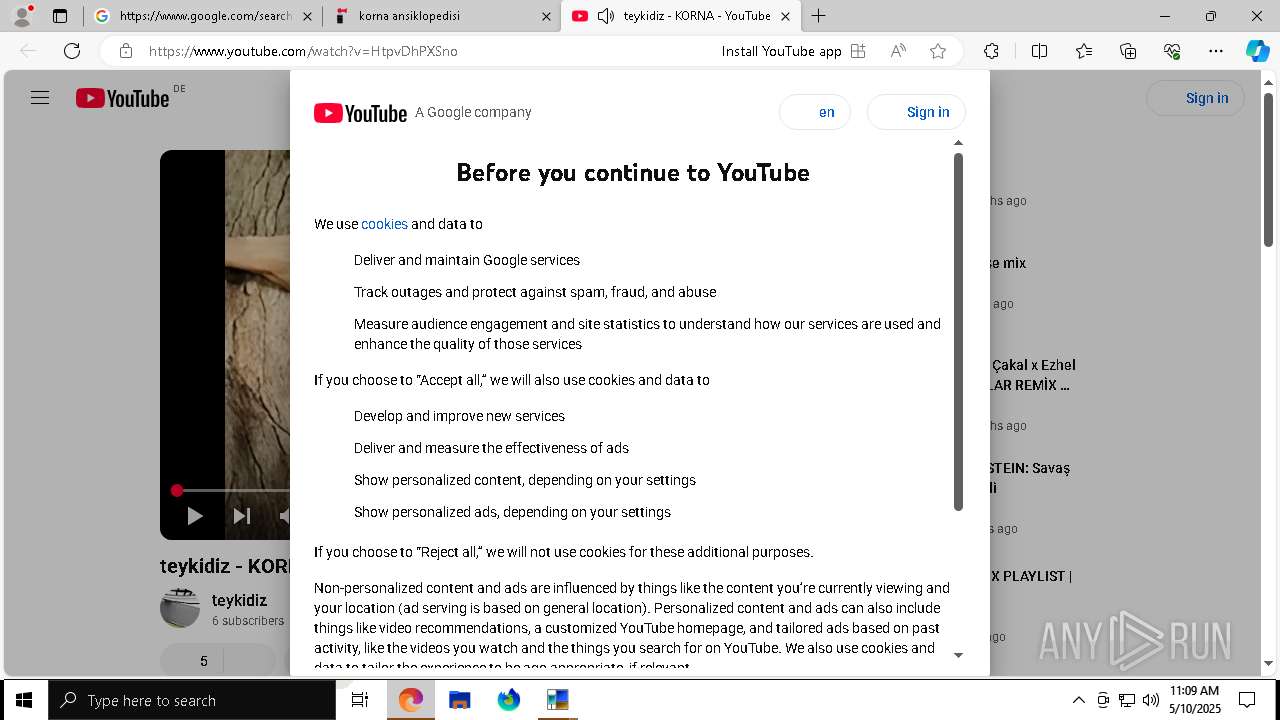Open the read aloud icon

898,51
